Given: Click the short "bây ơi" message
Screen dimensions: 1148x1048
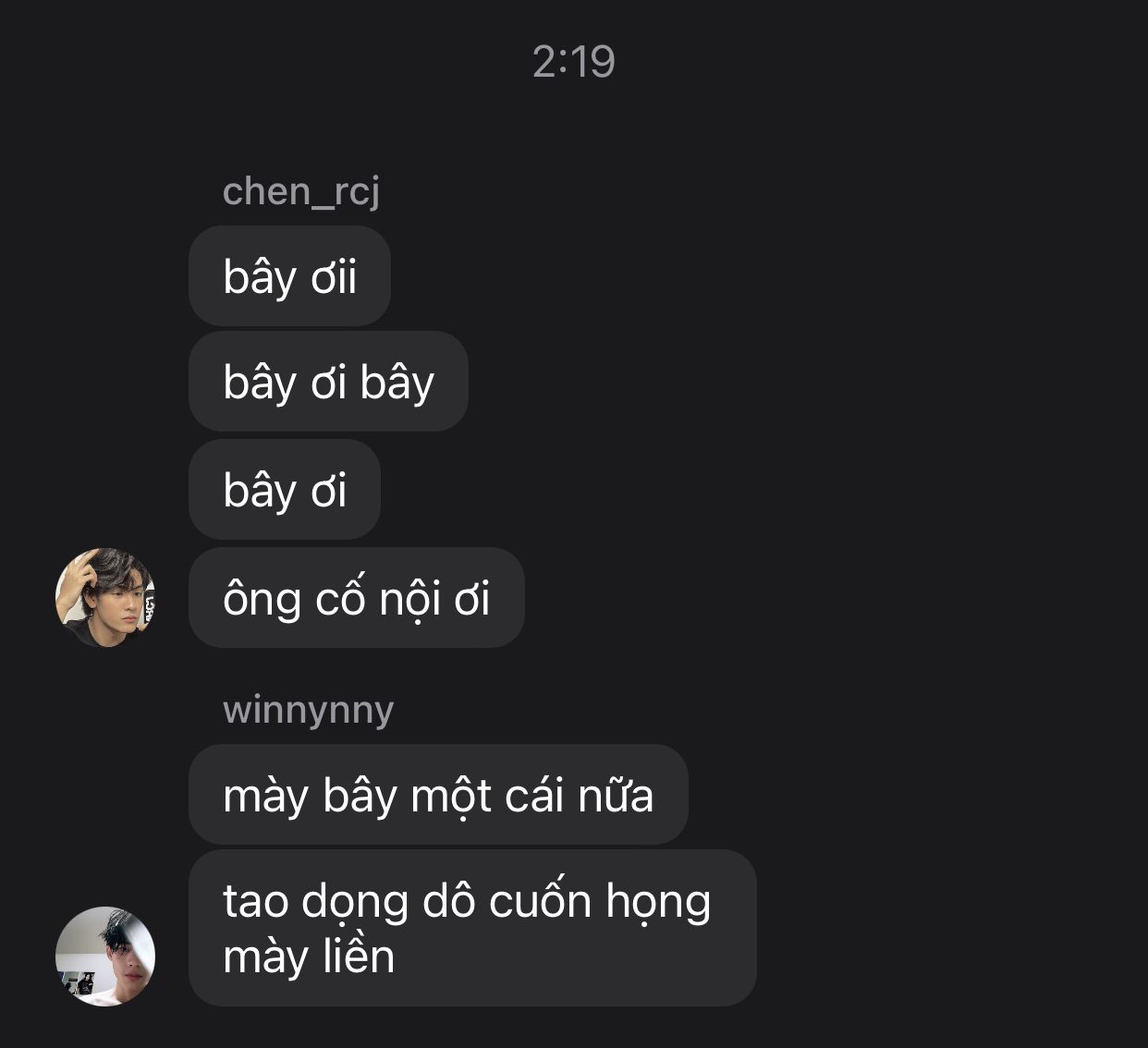Looking at the screenshot, I should click(285, 489).
